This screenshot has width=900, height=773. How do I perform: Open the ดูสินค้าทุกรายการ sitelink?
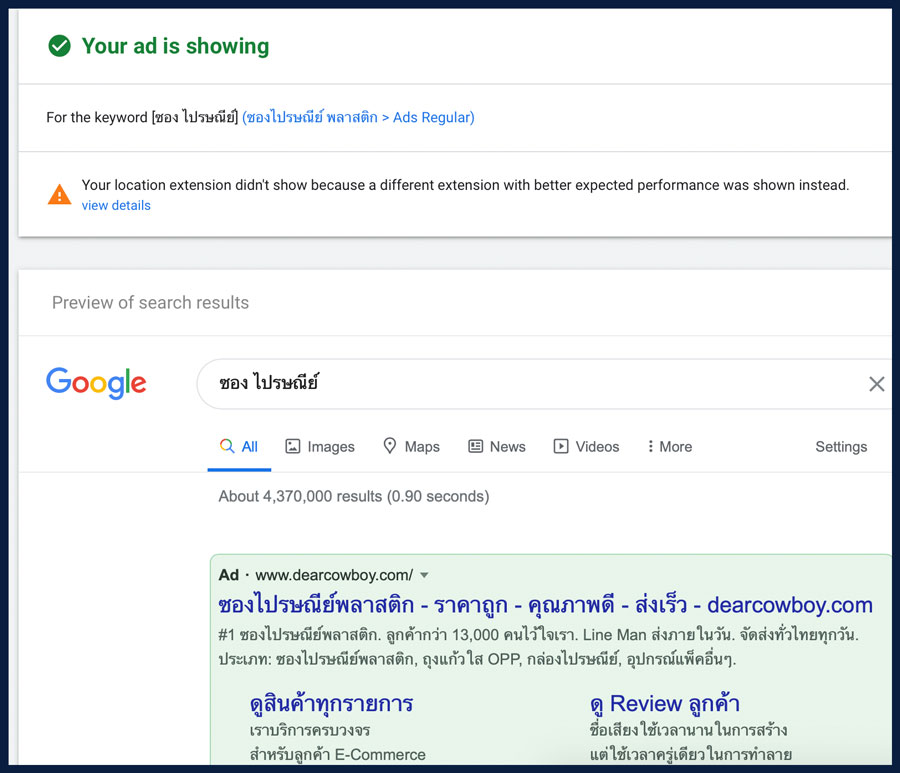[x=332, y=704]
